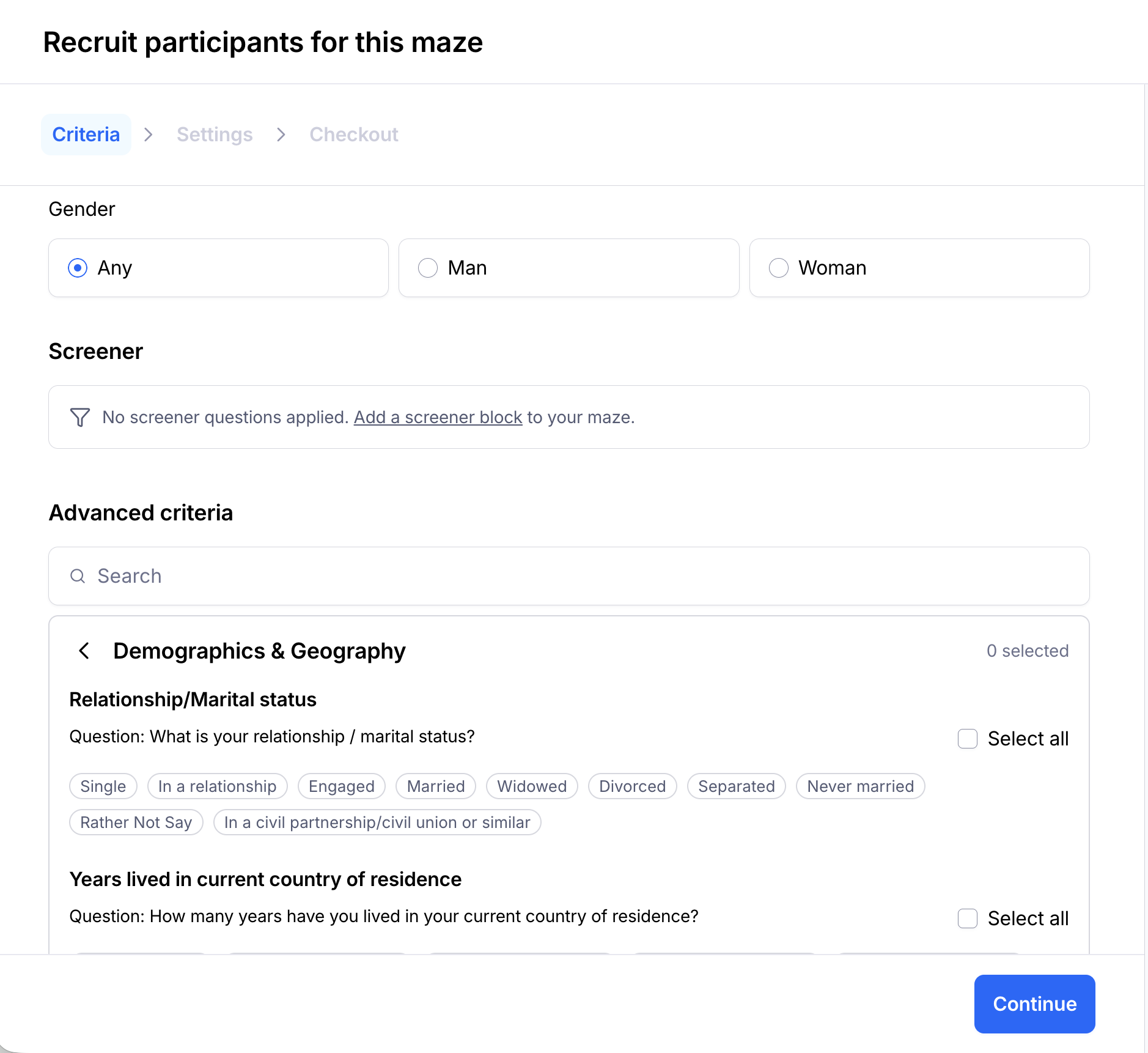Go back using Demographics & Geography arrow
Screen dimensions: 1148x1053
point(84,651)
